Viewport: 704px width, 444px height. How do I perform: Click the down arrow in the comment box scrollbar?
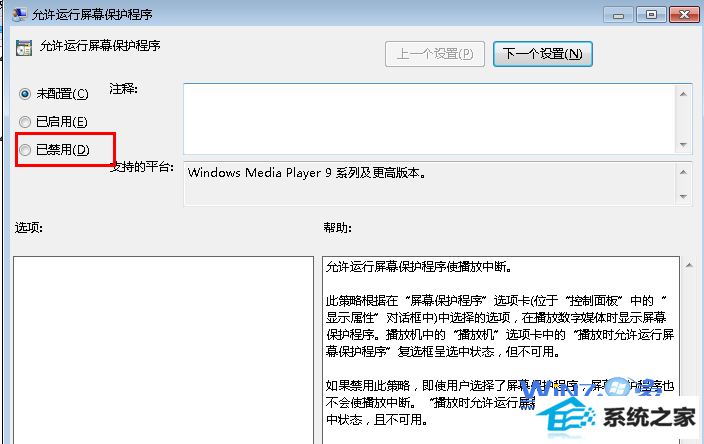[x=685, y=142]
